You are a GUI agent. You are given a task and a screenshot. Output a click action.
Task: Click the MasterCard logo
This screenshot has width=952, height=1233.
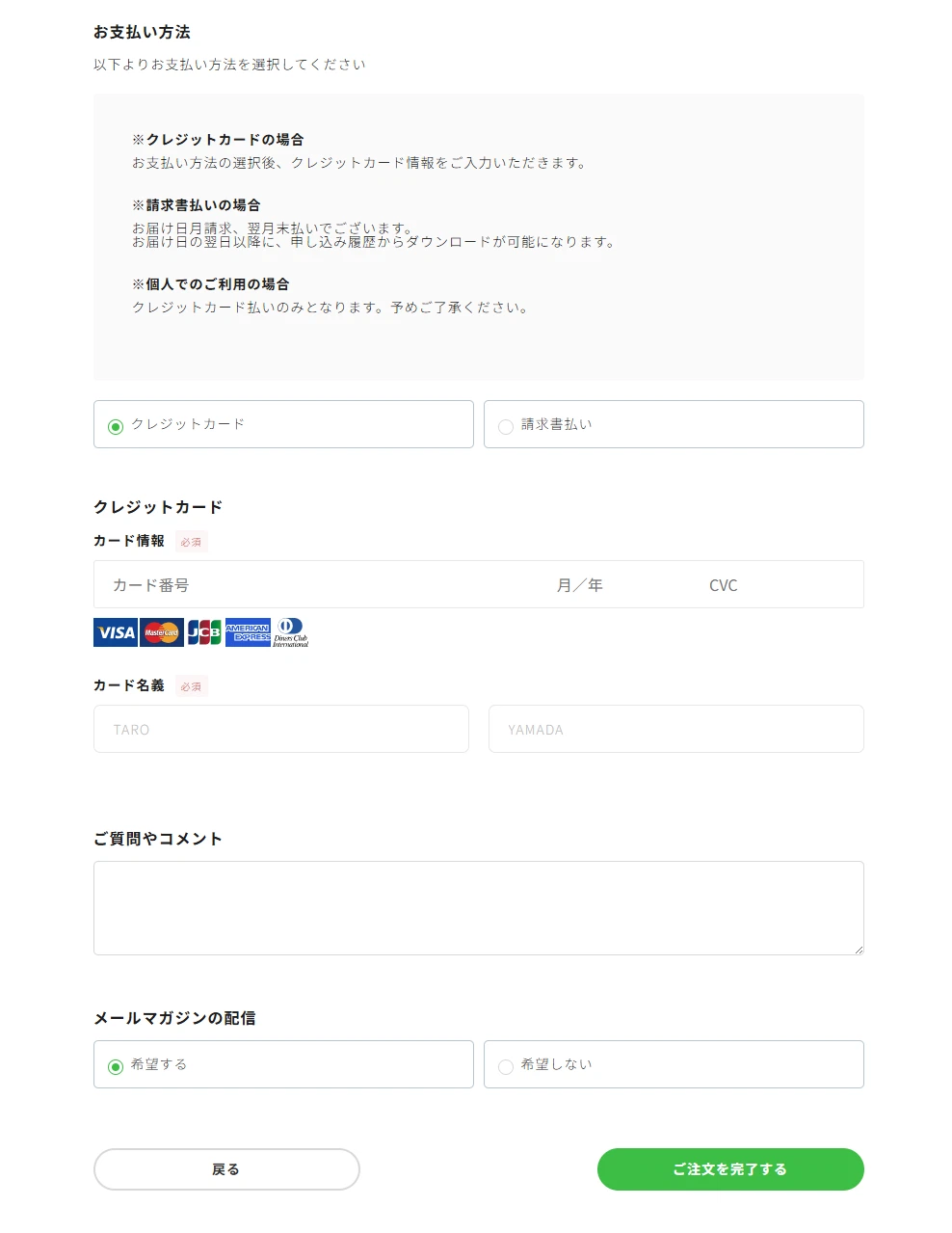point(162,632)
